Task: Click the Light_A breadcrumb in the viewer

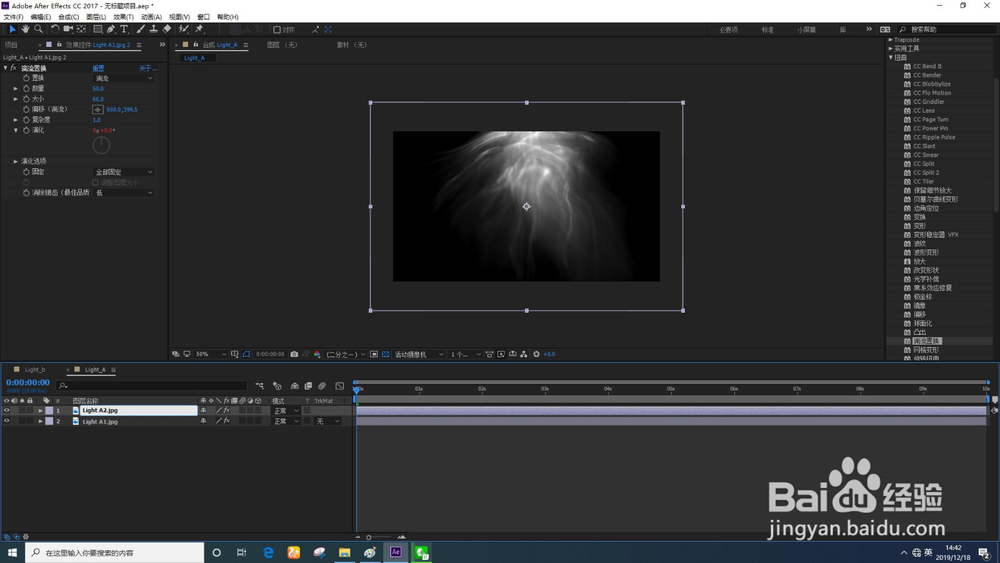Action: click(x=195, y=58)
